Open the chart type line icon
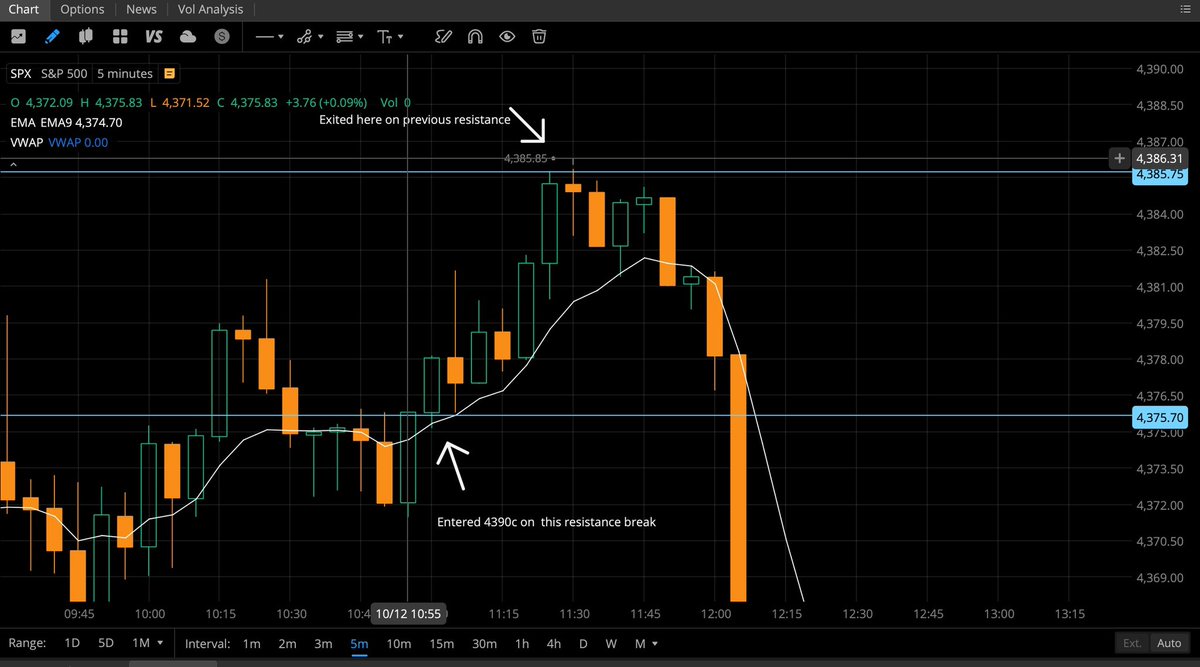This screenshot has width=1200, height=667. click(x=18, y=36)
